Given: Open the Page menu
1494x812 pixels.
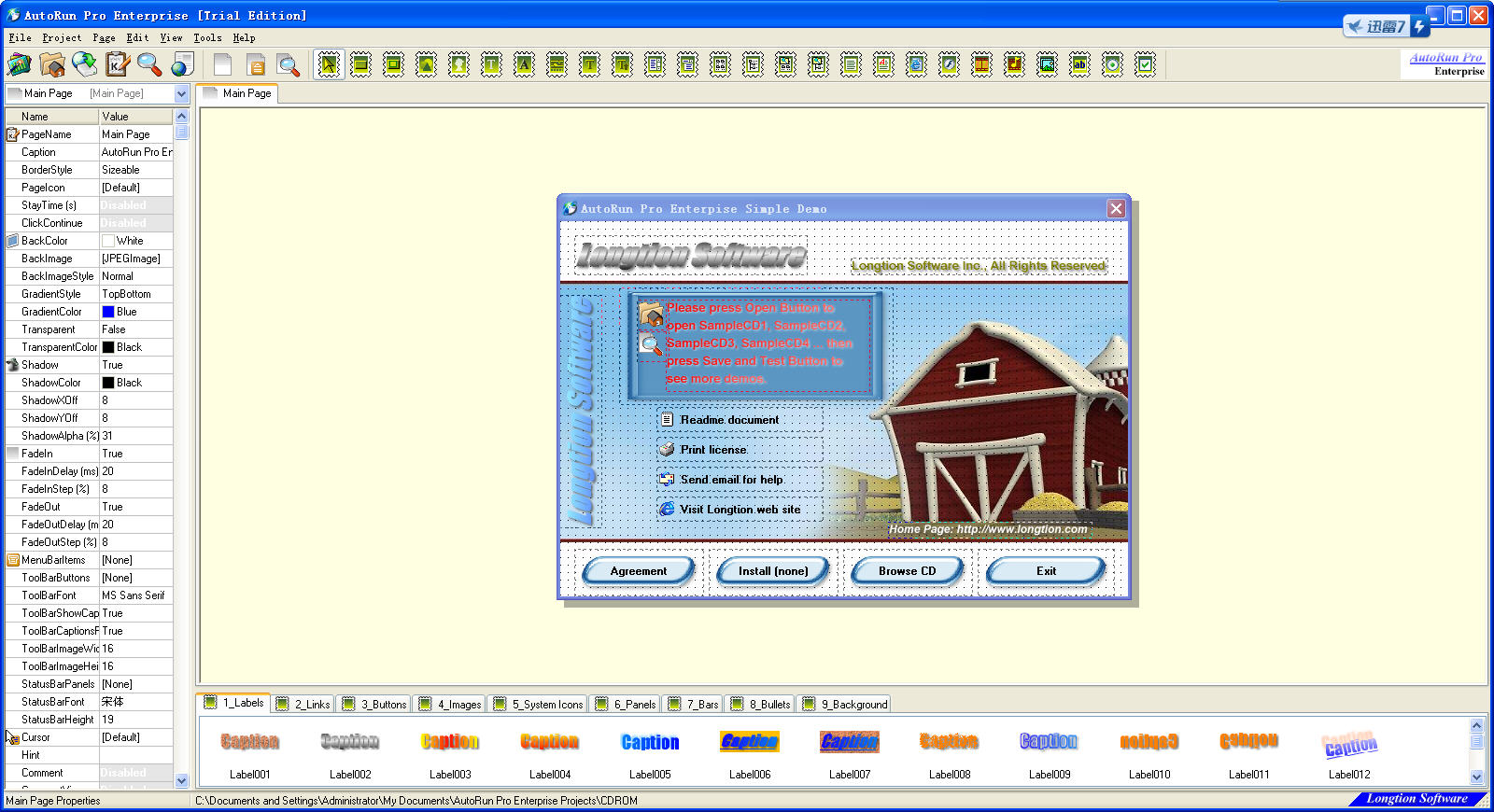Looking at the screenshot, I should [x=105, y=38].
